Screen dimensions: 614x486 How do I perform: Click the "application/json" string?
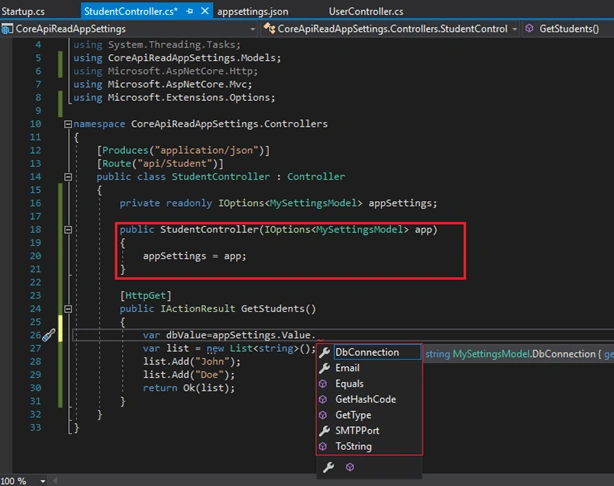pyautogui.click(x=206, y=150)
